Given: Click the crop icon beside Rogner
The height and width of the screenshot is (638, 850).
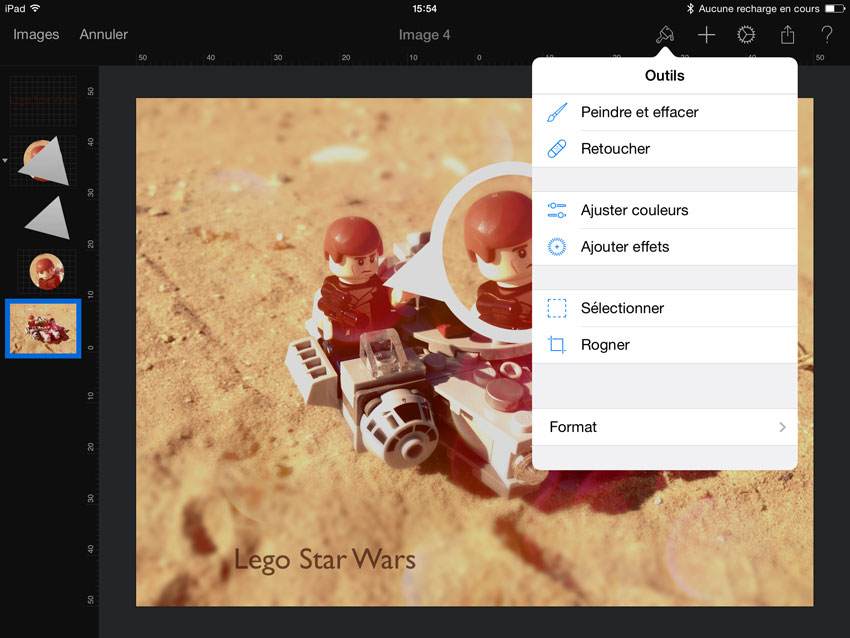Looking at the screenshot, I should [x=557, y=345].
